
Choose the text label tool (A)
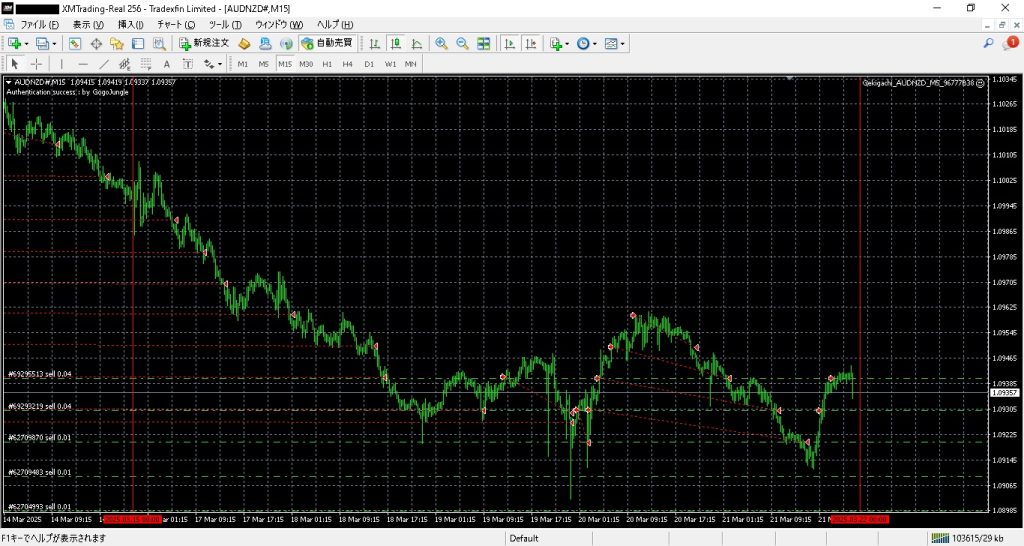166,64
